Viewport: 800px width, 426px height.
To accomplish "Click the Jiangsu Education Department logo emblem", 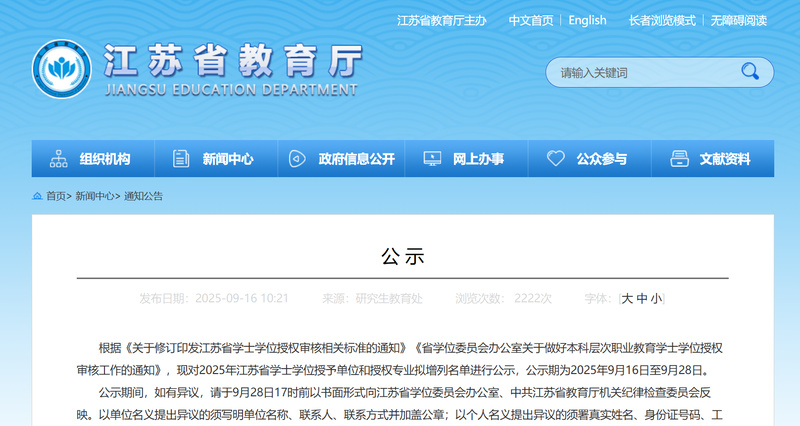I will pyautogui.click(x=63, y=71).
